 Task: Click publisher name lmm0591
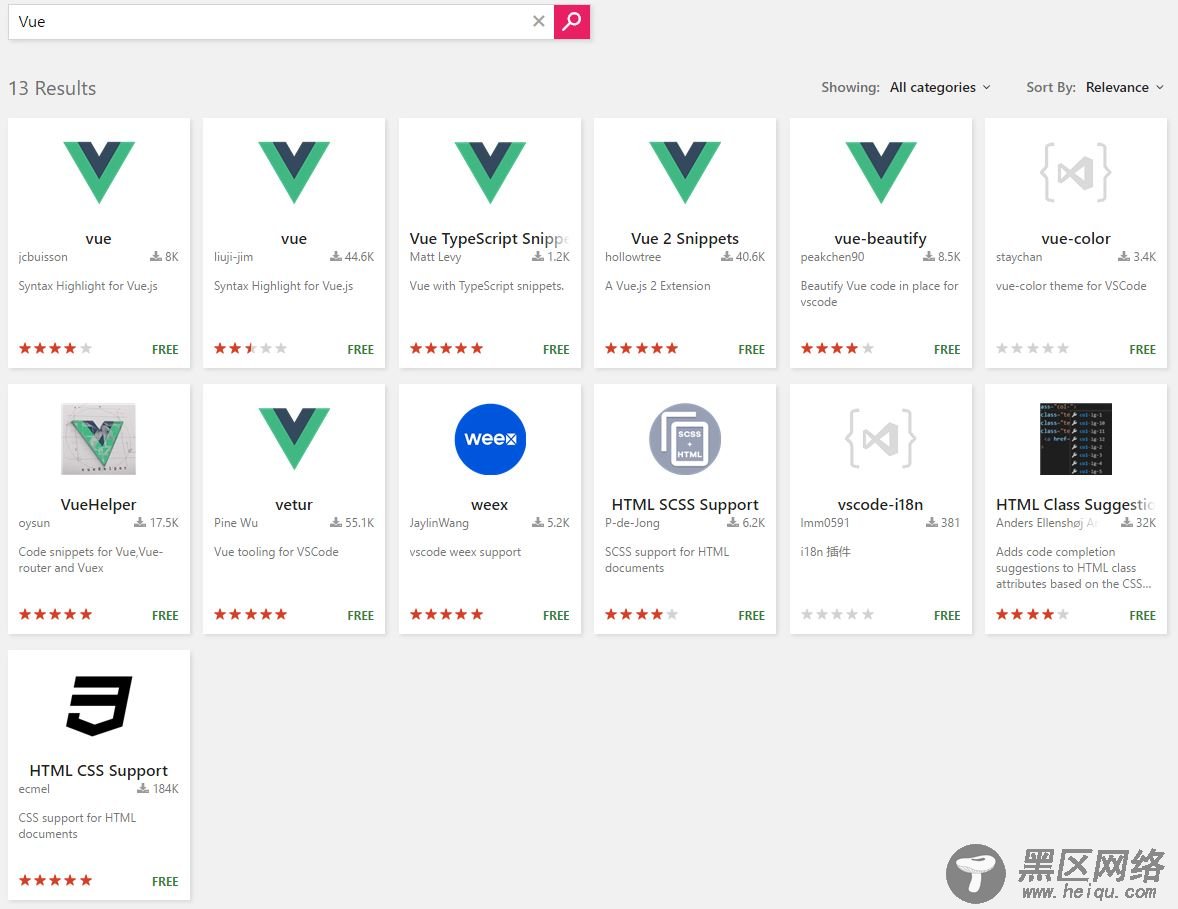point(824,523)
